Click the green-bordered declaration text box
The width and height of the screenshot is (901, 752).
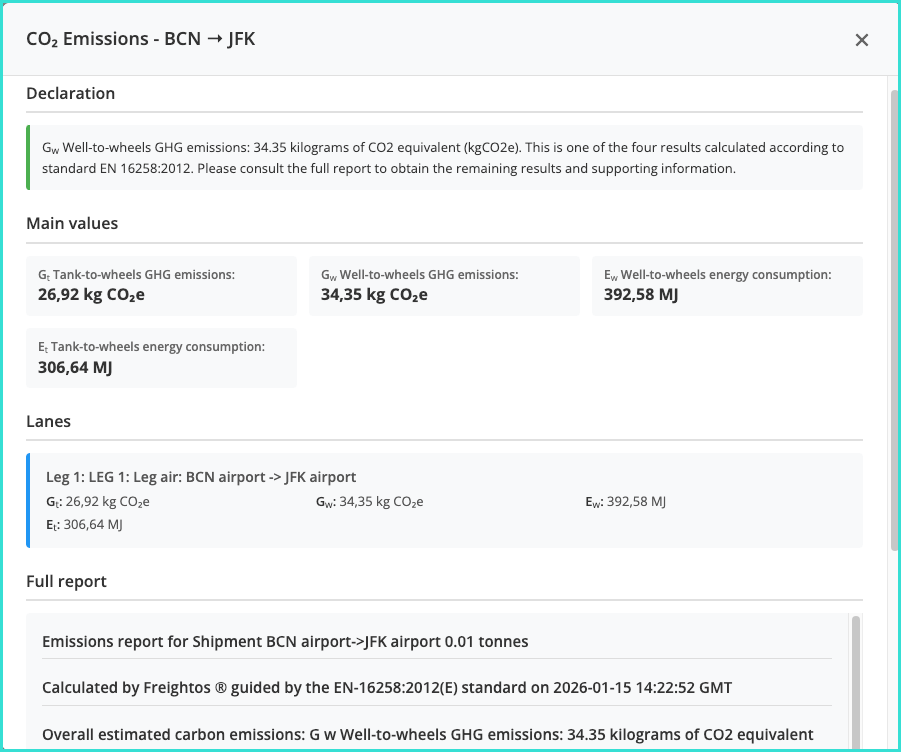pos(443,158)
